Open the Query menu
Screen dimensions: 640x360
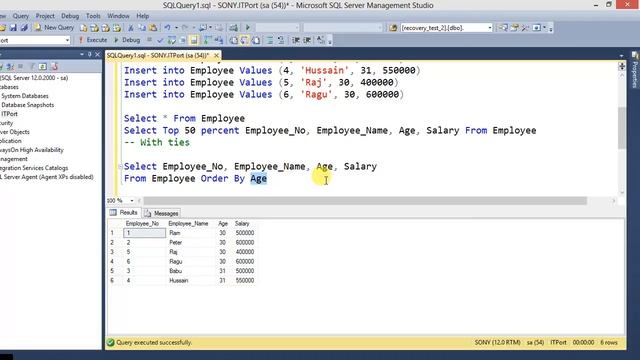tap(20, 16)
